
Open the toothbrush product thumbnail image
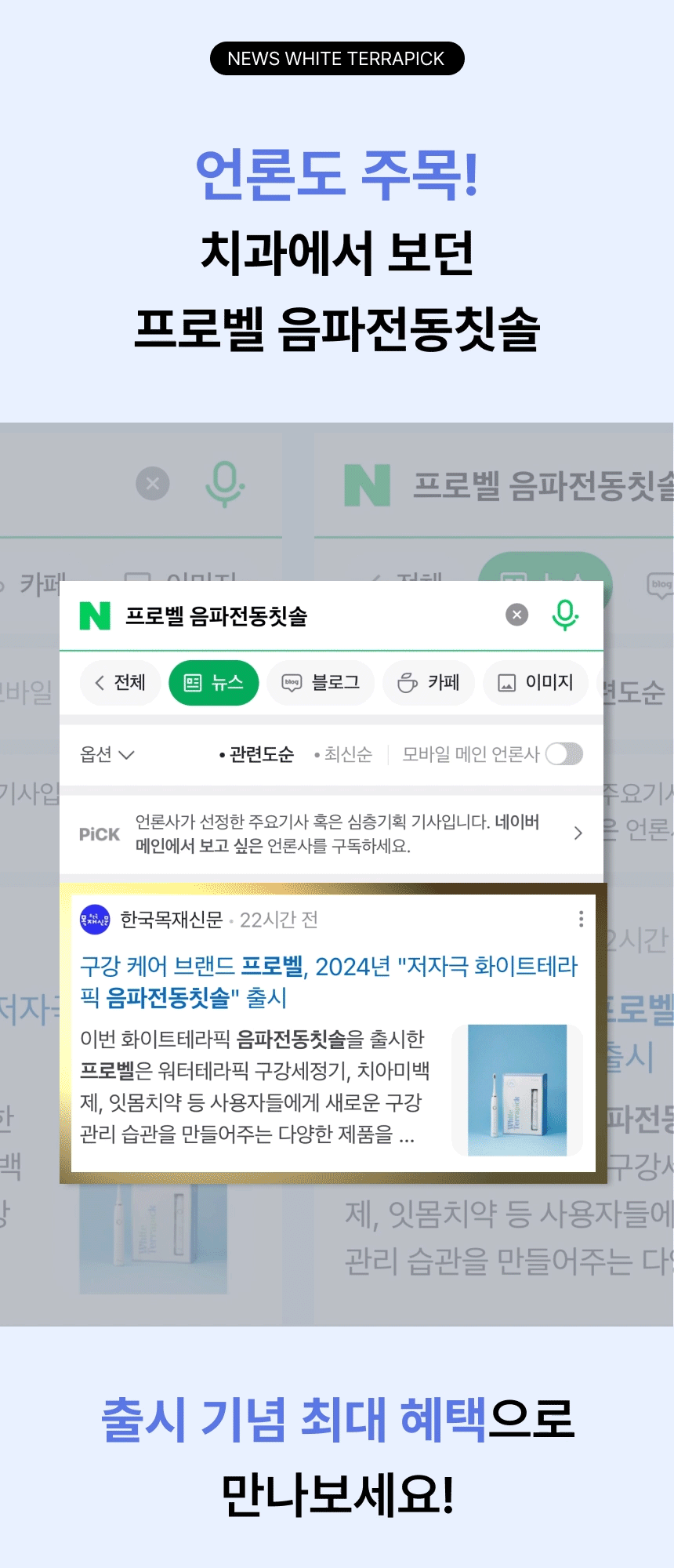point(517,1090)
